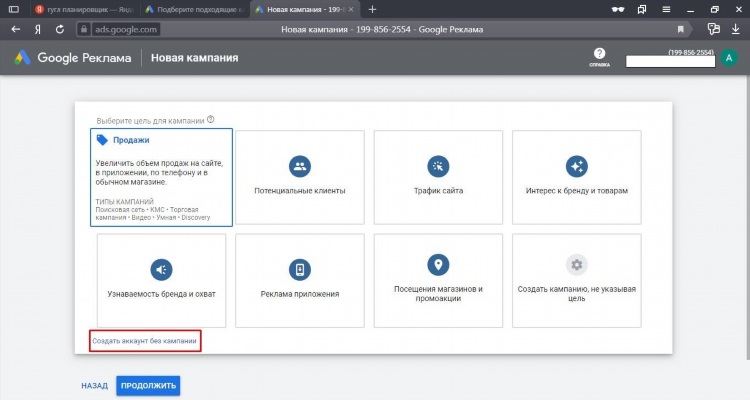Image resolution: width=750 pixels, height=400 pixels.
Task: Switch to the гугл планировщик Yandex tab
Action: pyautogui.click(x=84, y=9)
